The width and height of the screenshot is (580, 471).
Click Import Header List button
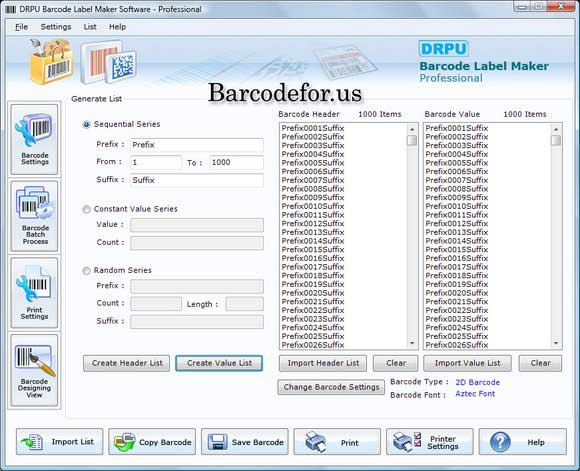point(323,363)
